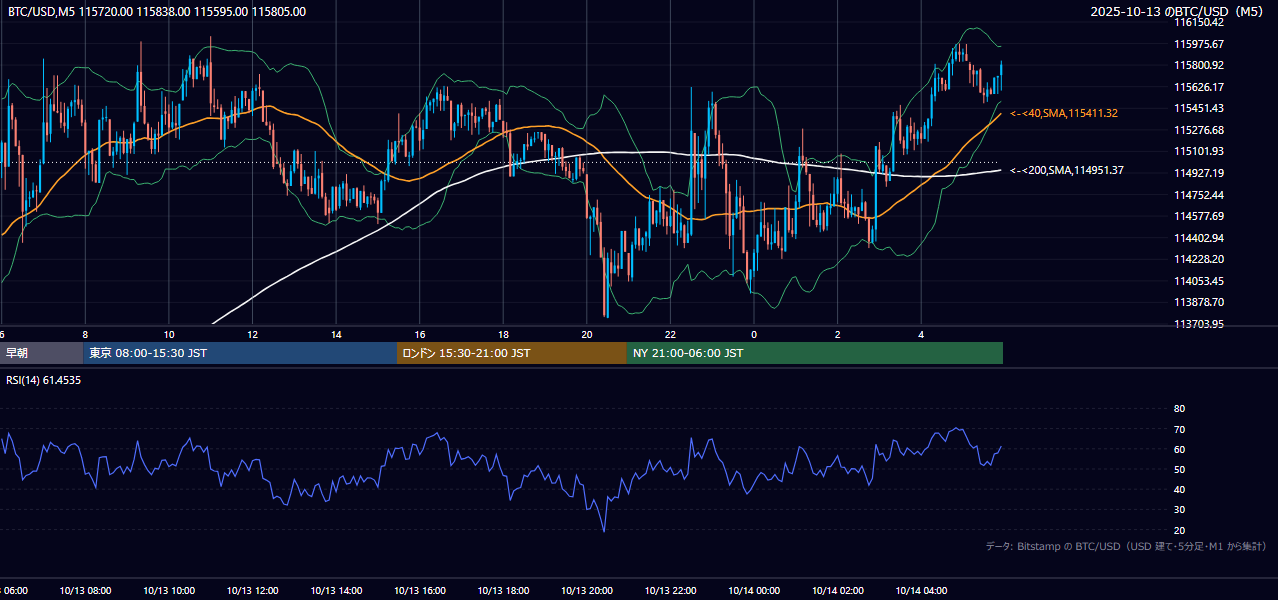
Task: Click the '10/13 20:00' date label
Action: click(x=587, y=591)
